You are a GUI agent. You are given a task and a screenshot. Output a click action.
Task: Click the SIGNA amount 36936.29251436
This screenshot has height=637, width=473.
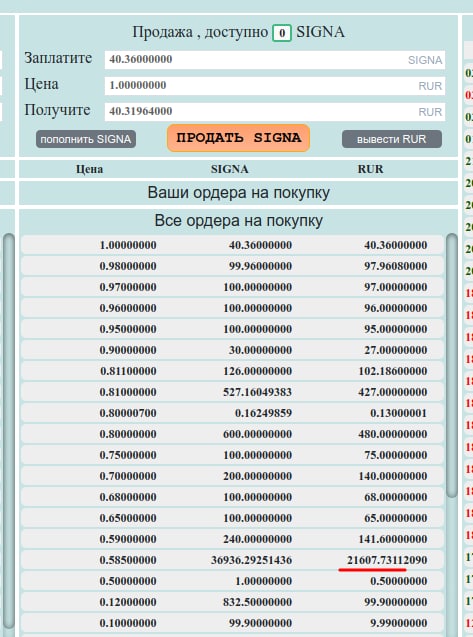pyautogui.click(x=252, y=560)
